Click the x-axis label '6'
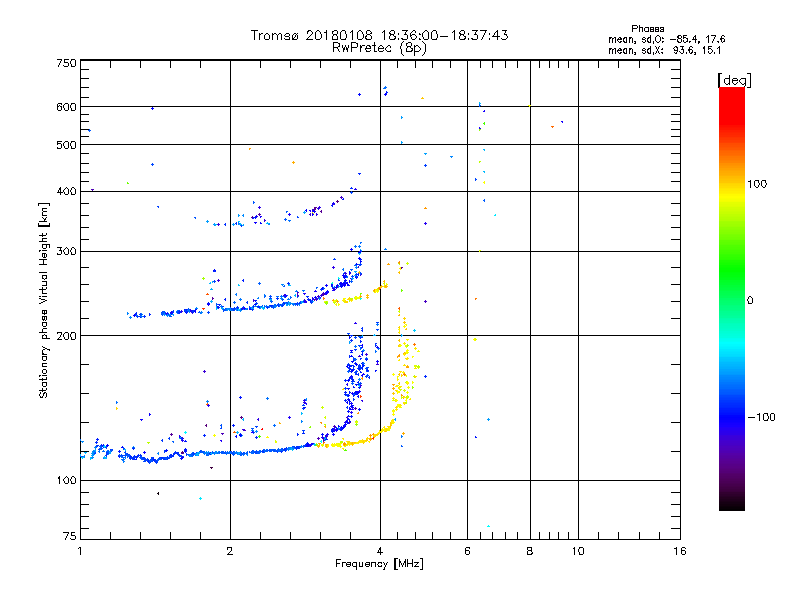The image size is (800, 600). [x=467, y=551]
